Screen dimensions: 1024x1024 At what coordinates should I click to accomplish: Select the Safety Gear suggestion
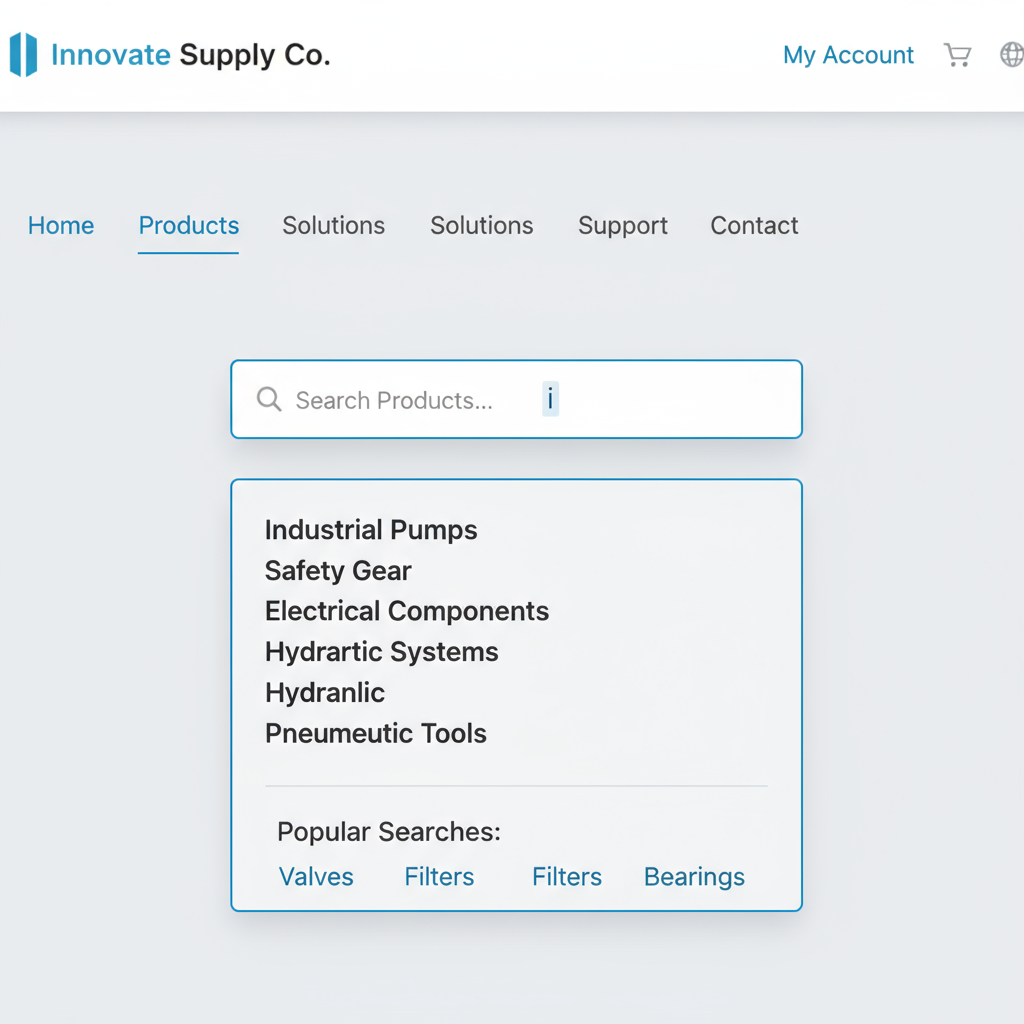338,571
